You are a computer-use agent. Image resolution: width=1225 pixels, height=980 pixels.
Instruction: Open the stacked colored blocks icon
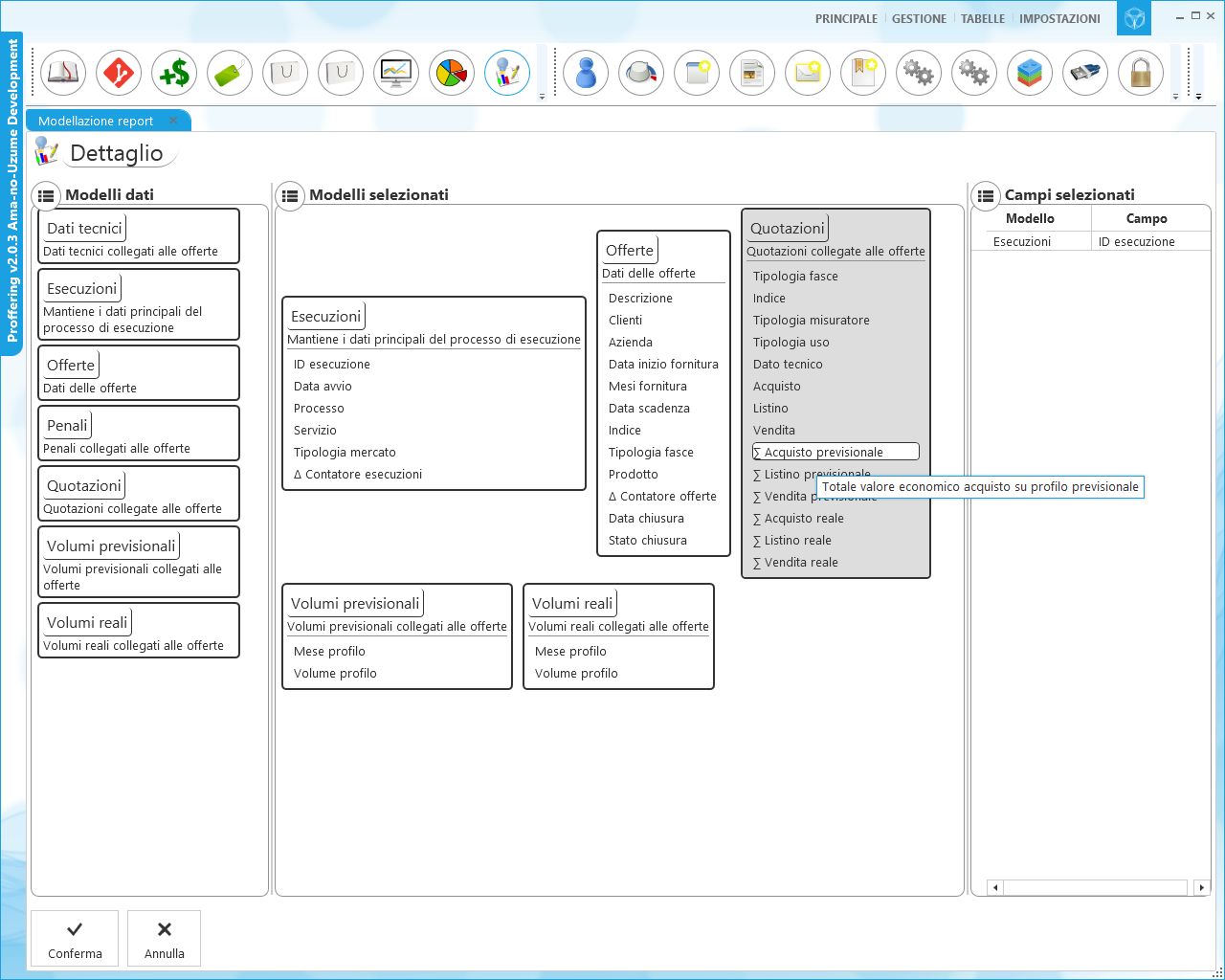1030,73
